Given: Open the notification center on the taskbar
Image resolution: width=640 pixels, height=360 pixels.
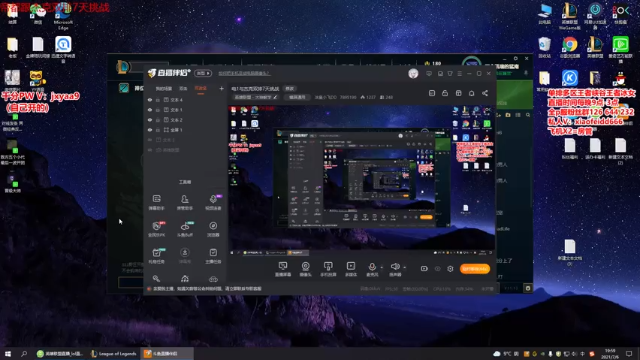Looking at the screenshot, I should 629,353.
